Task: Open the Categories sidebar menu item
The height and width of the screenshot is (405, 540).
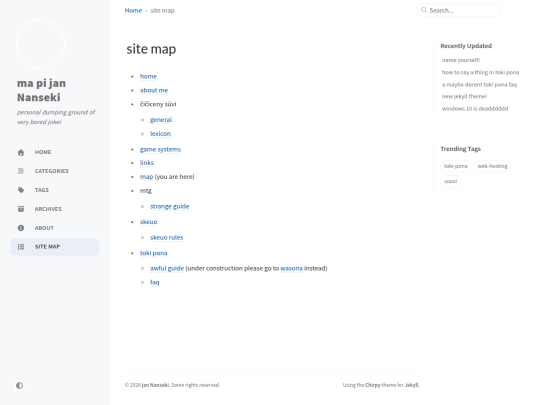Action: [54, 171]
